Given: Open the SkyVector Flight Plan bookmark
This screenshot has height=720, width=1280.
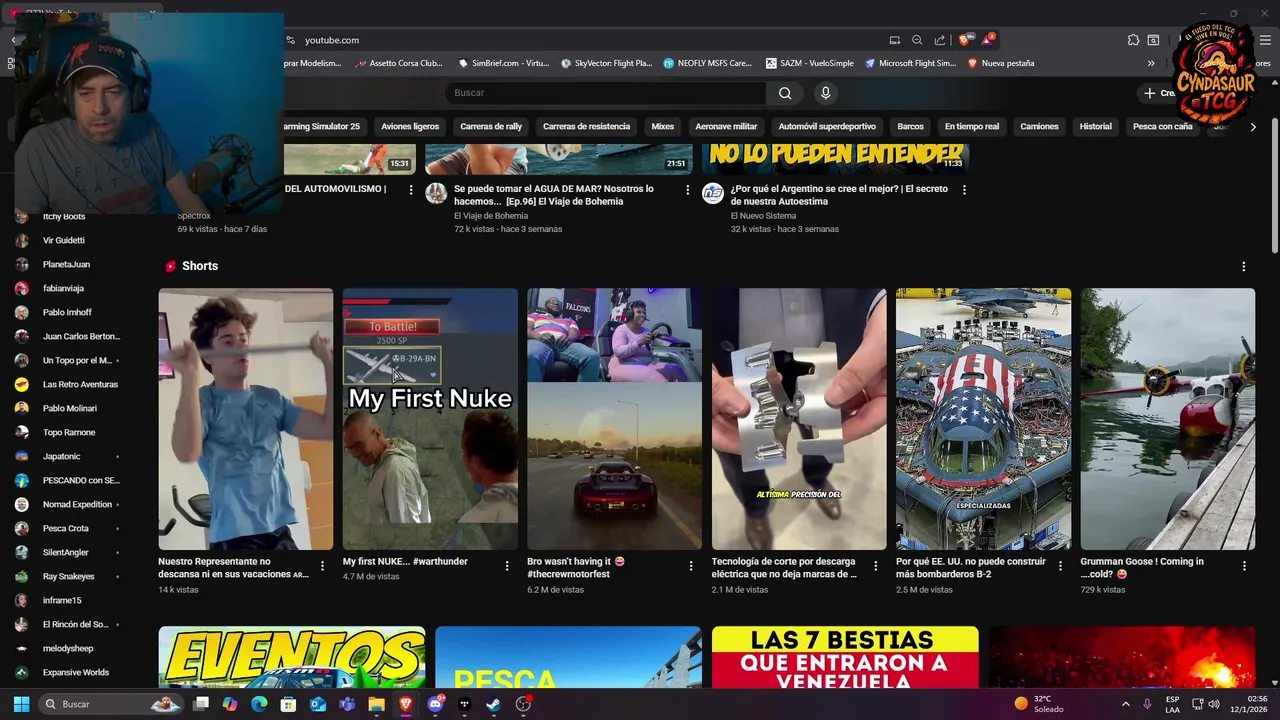Looking at the screenshot, I should [x=606, y=63].
